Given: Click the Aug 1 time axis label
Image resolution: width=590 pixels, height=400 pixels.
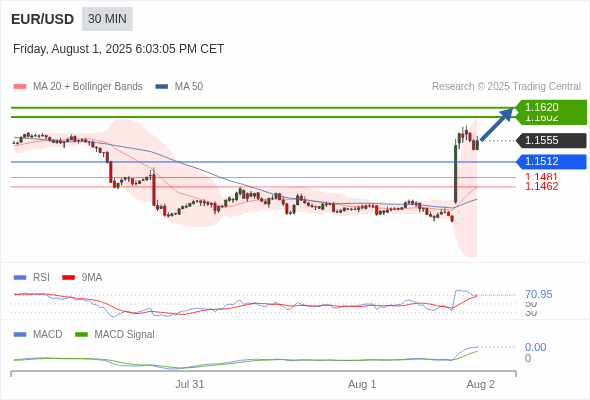Looking at the screenshot, I should (x=362, y=385).
